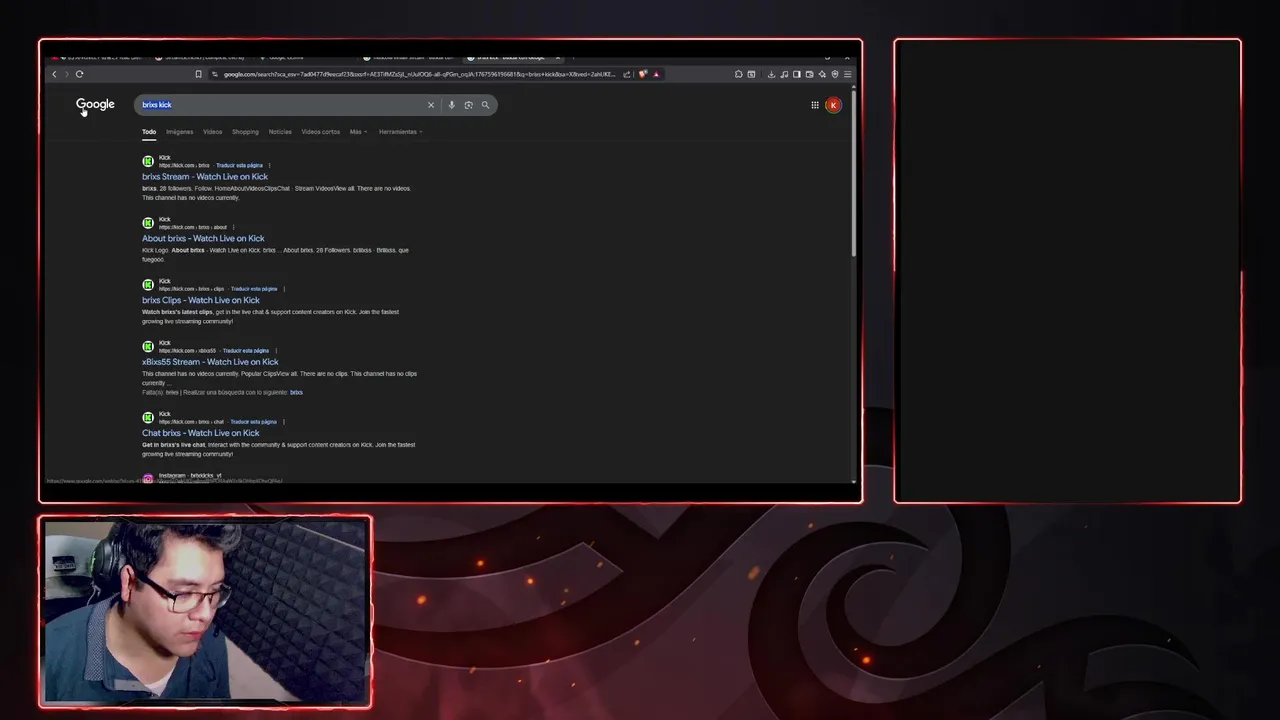This screenshot has width=1280, height=720.
Task: Toggle the sidebar panel icon in the toolbar
Action: 797,74
